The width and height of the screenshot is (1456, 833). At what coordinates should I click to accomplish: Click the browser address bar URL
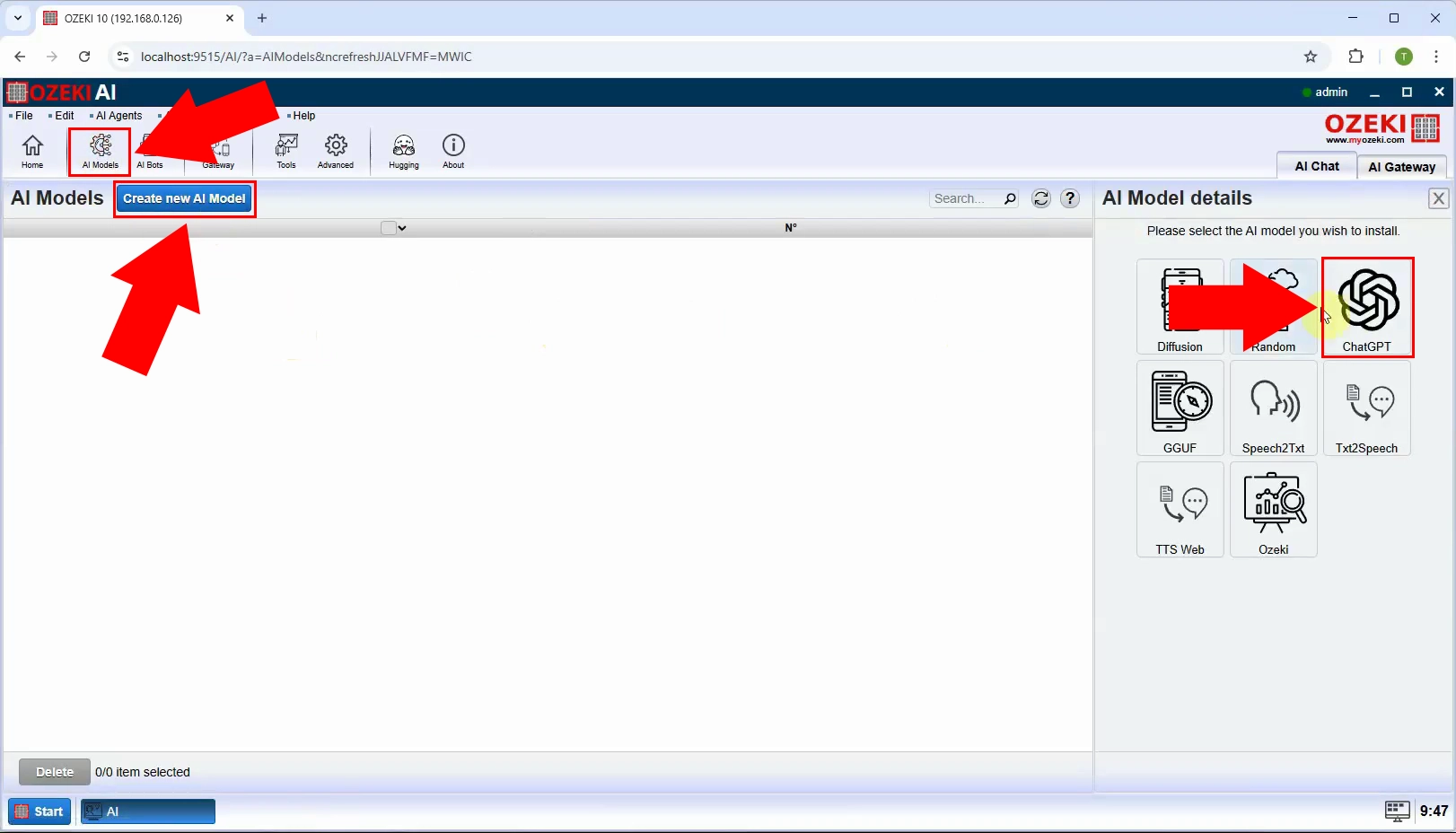point(306,57)
